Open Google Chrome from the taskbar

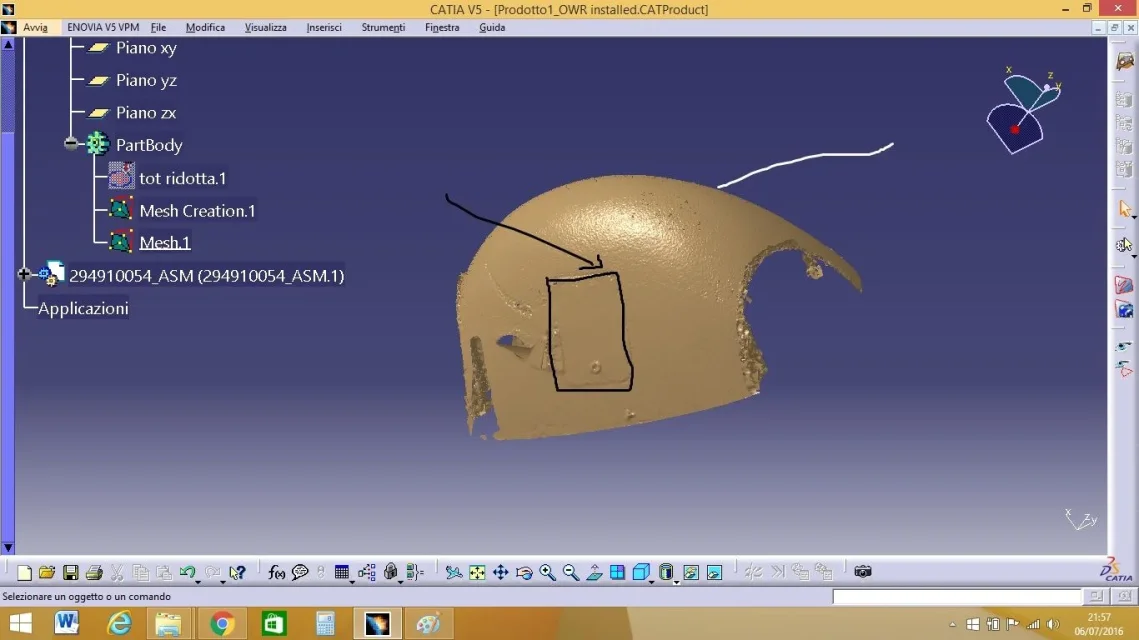pos(222,623)
